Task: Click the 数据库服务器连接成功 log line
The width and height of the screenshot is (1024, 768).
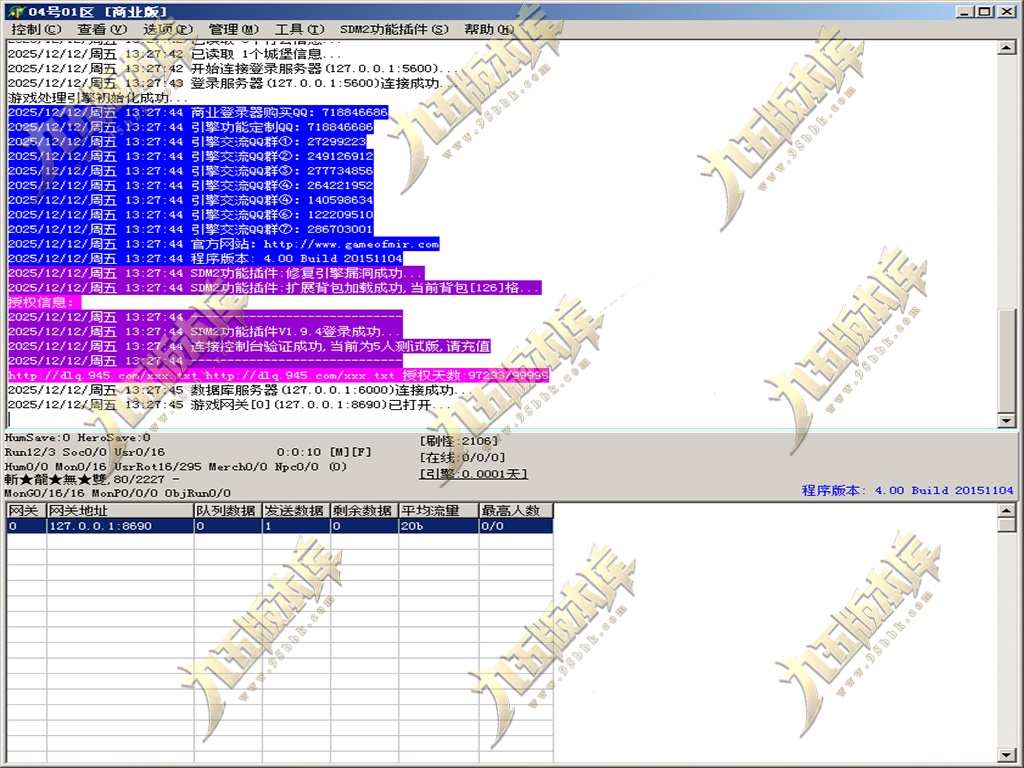Action: click(x=240, y=390)
